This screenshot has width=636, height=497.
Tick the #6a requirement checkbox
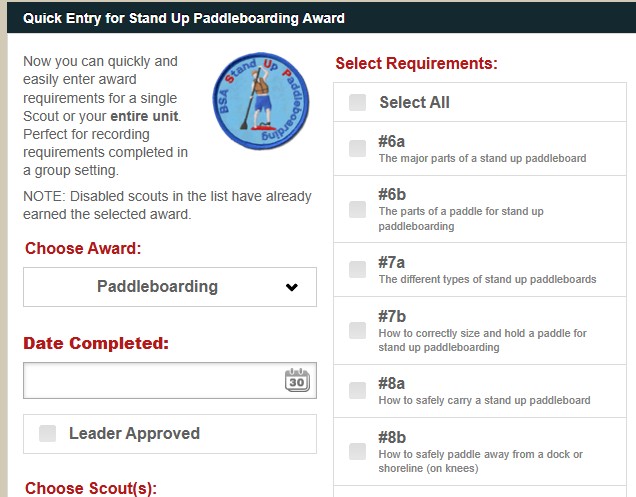357,148
